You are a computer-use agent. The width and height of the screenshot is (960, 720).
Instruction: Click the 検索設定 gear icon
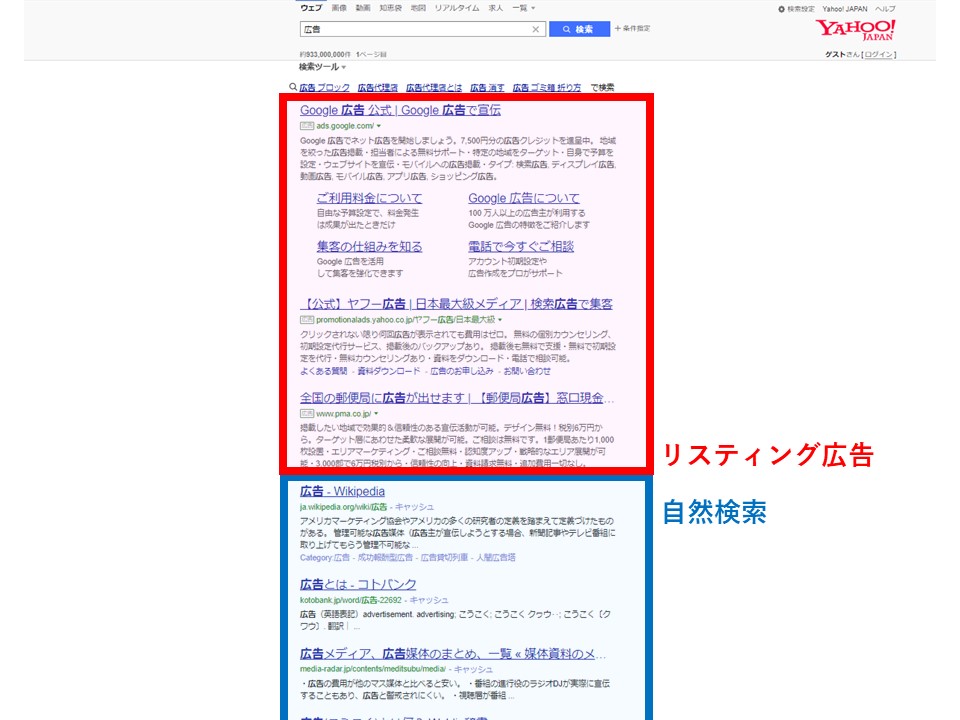(781, 9)
